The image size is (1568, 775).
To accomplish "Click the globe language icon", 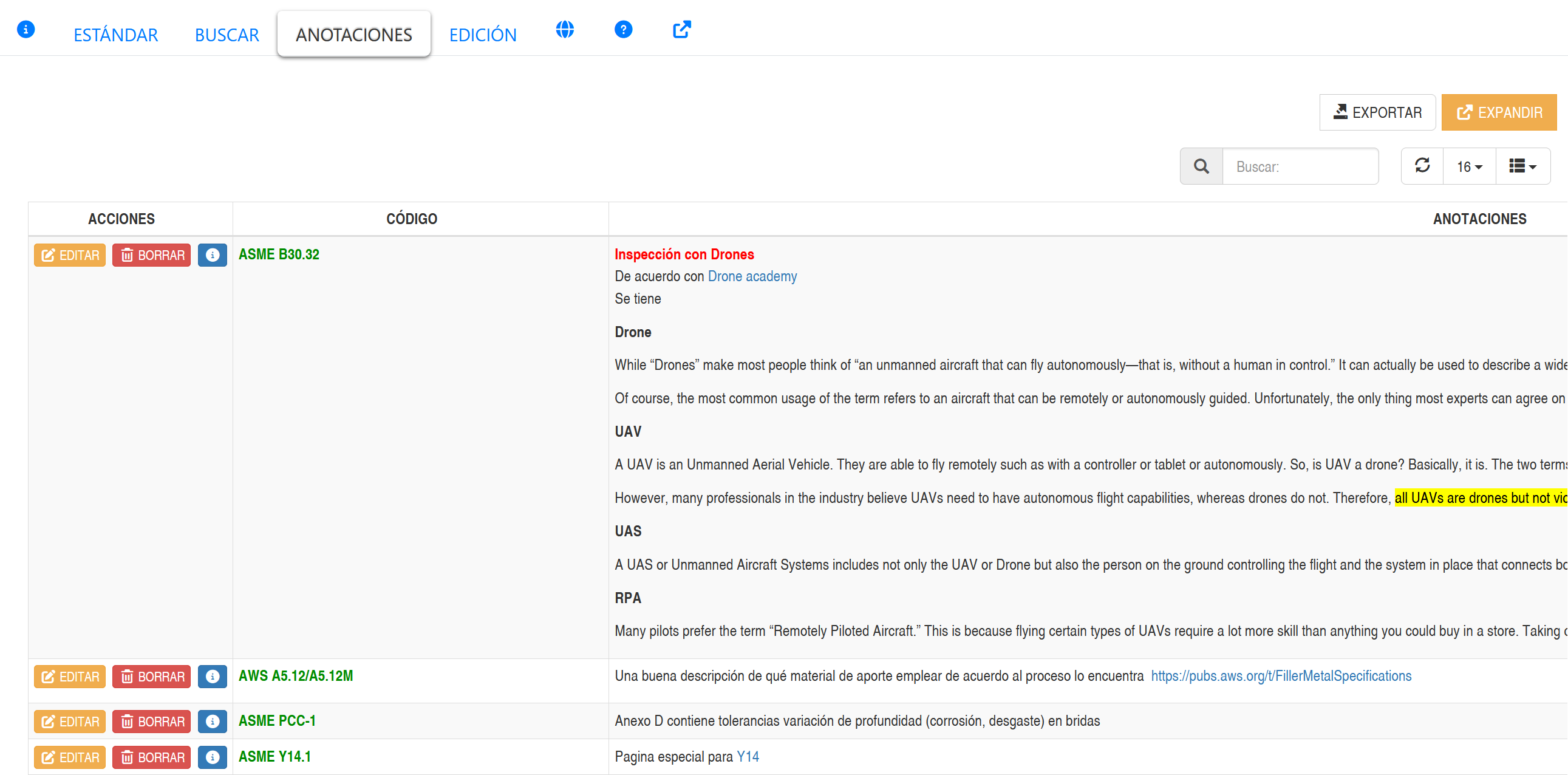I will [x=564, y=29].
